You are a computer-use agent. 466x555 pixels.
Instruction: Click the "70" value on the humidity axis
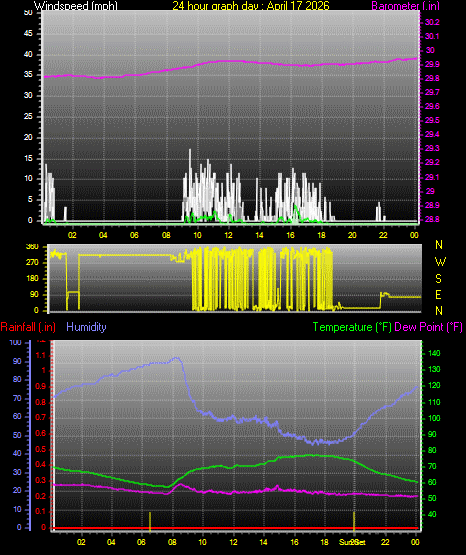17,399
